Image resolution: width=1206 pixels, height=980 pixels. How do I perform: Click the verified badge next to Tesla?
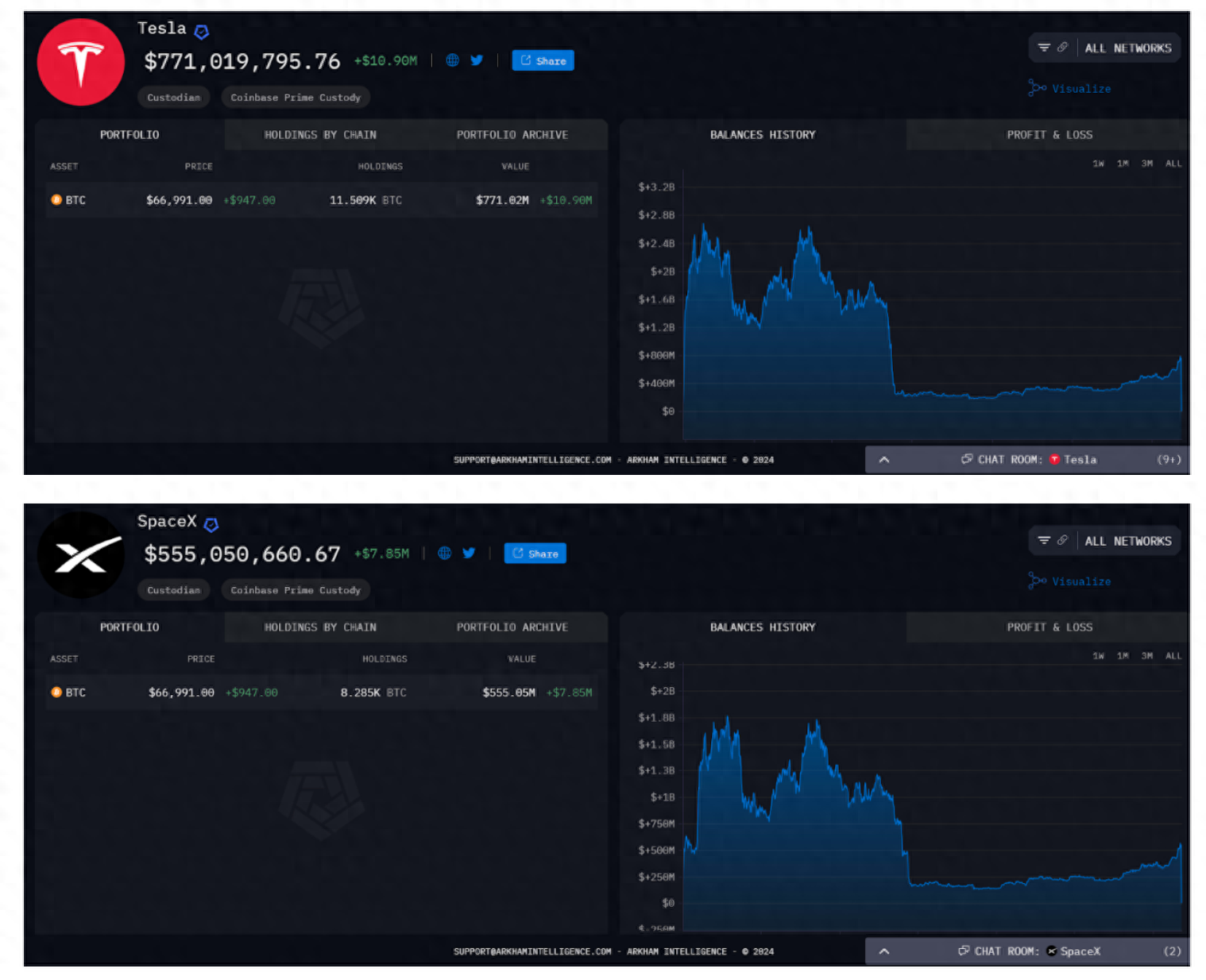tap(202, 32)
